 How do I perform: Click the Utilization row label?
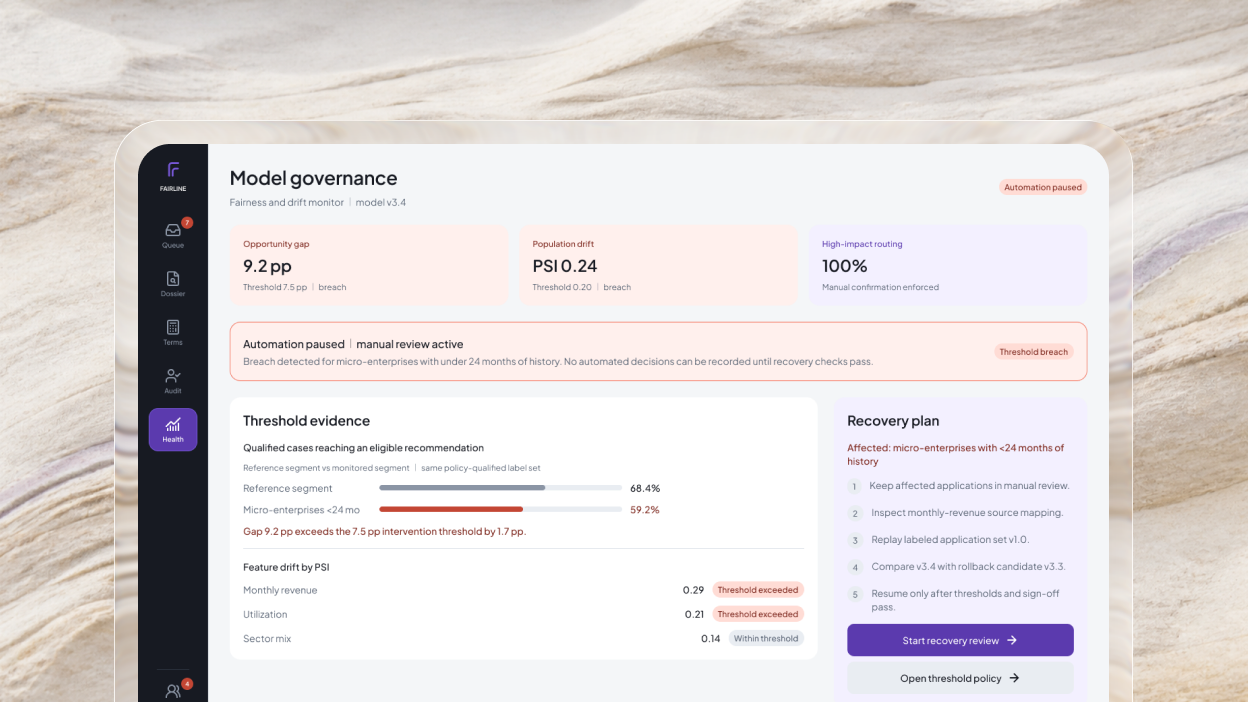265,614
